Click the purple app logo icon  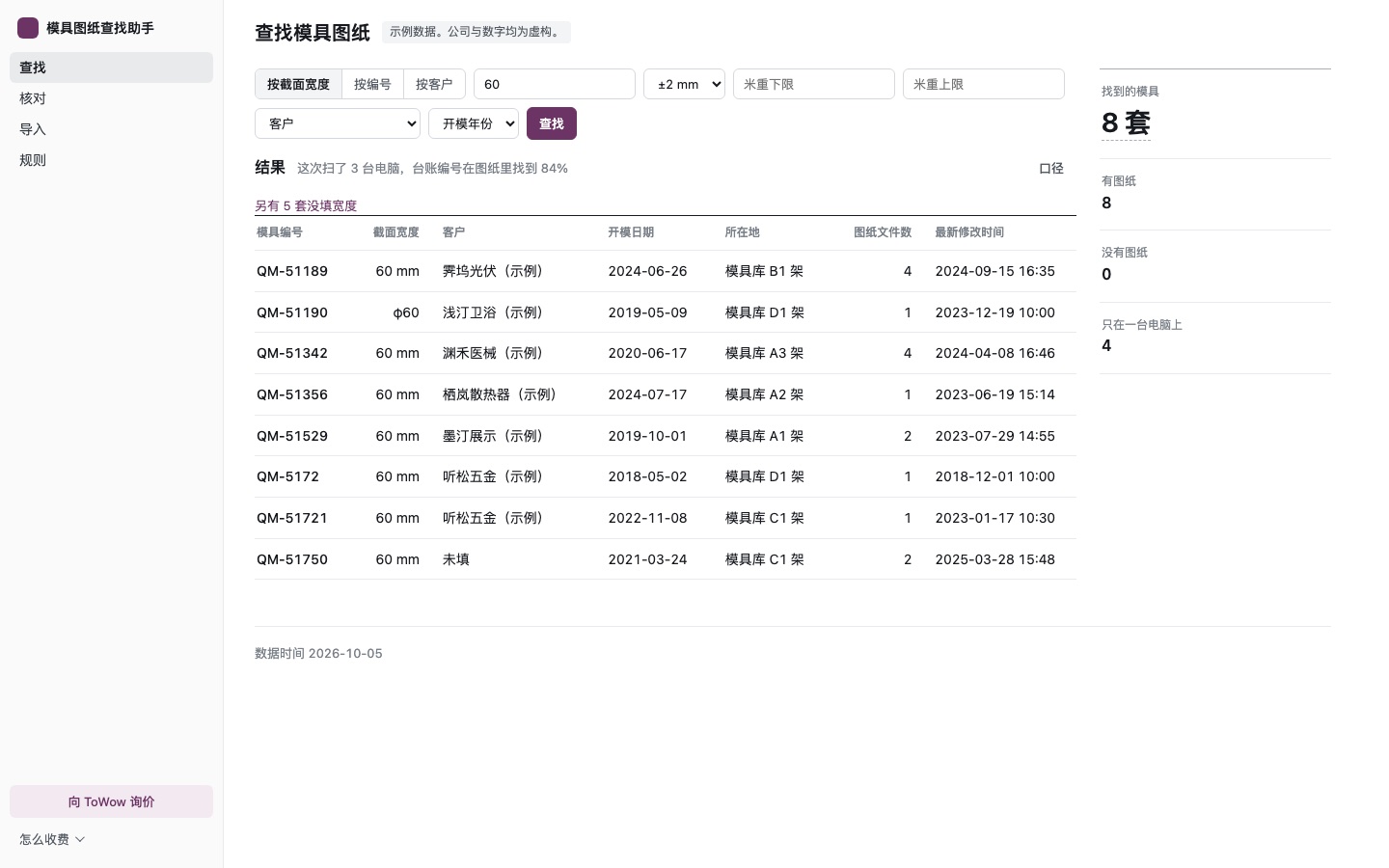click(28, 28)
